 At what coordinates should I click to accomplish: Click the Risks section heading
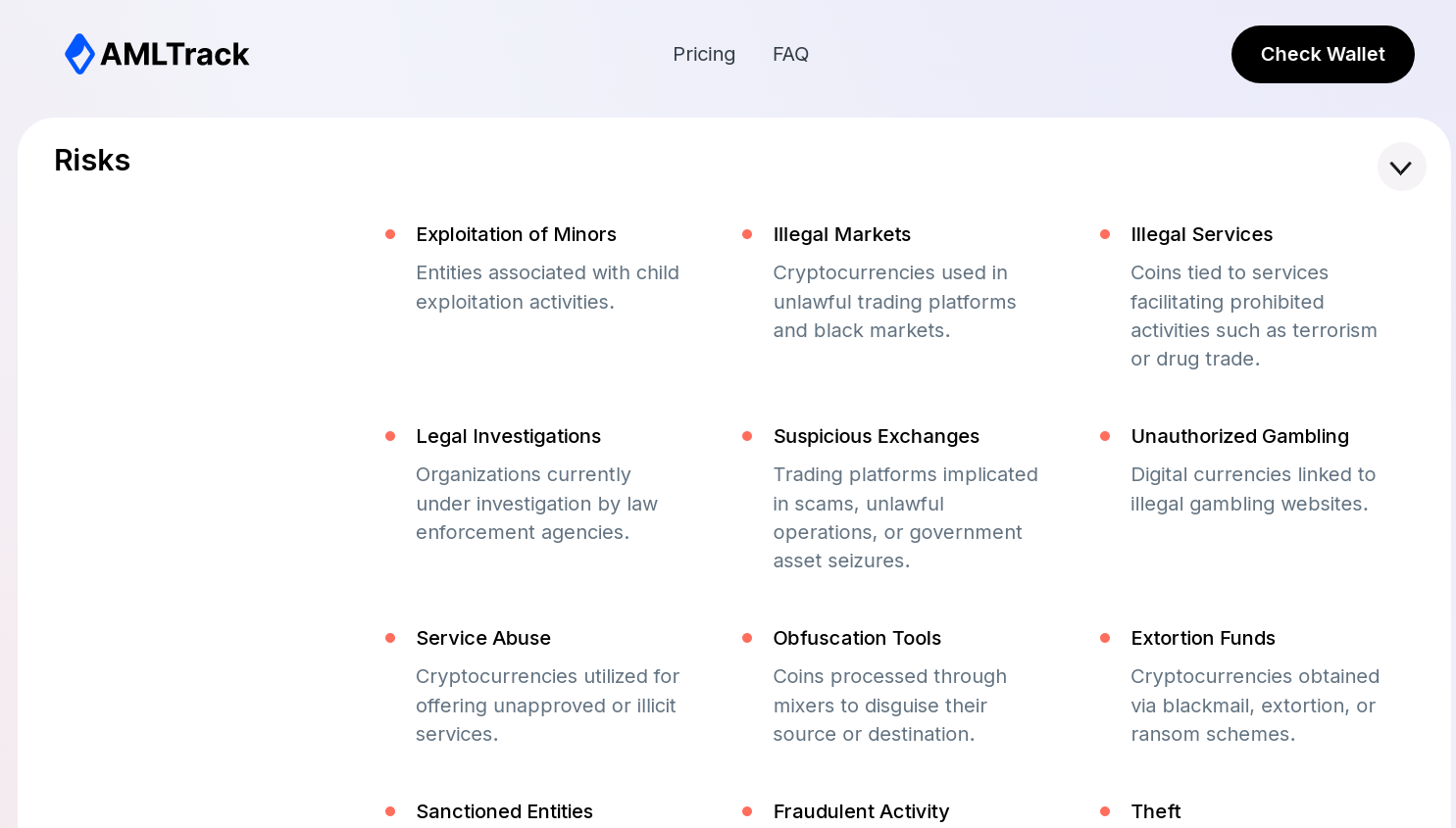point(92,160)
